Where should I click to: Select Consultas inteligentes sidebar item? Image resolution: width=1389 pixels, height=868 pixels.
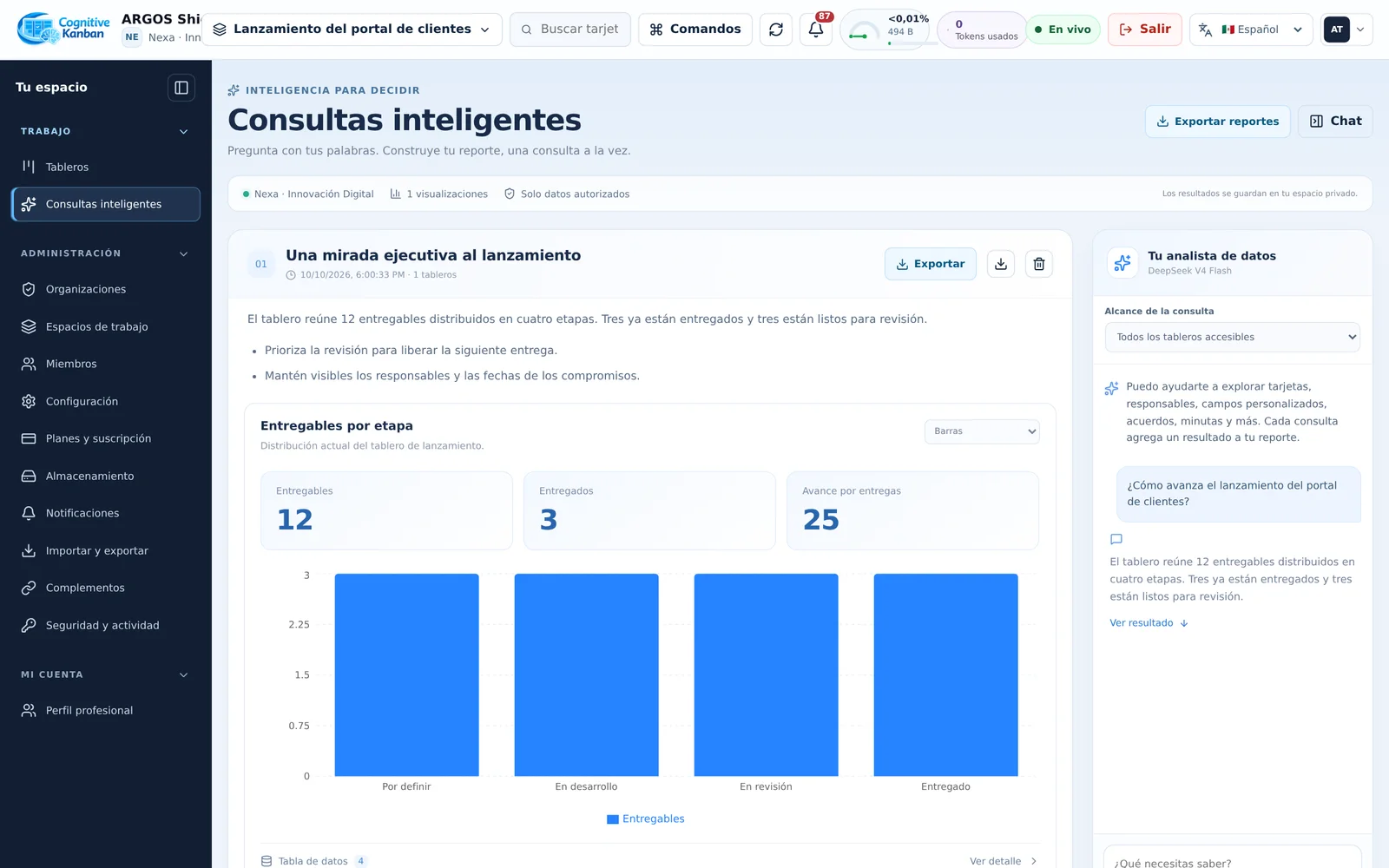tap(106, 204)
